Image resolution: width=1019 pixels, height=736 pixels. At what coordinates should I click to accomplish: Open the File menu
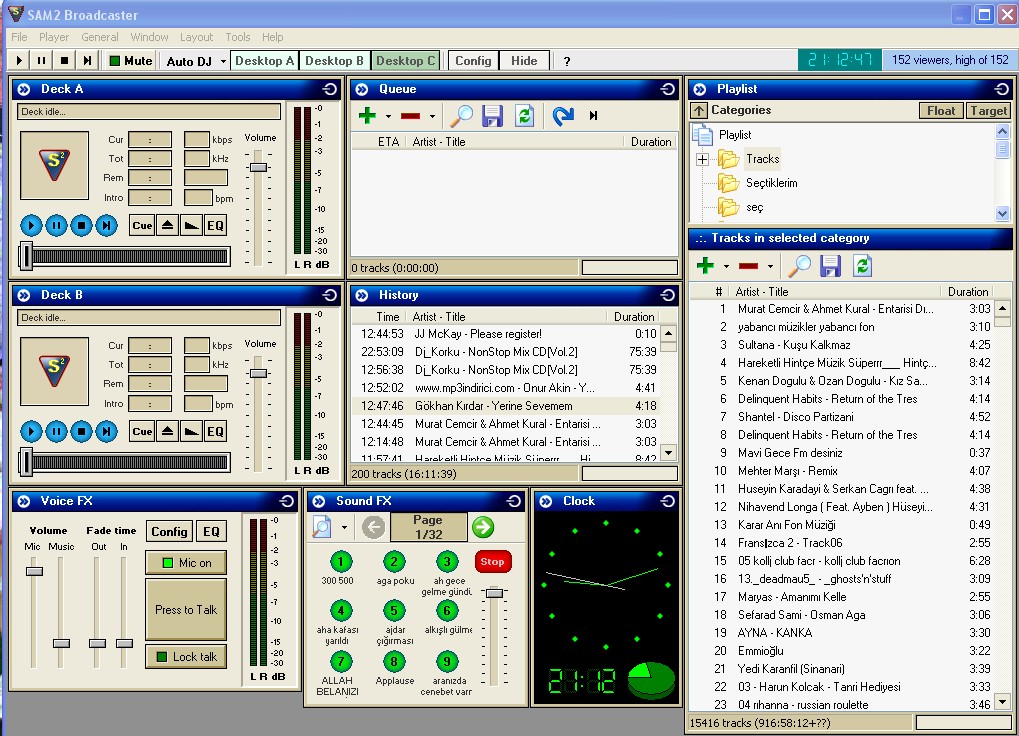(19, 37)
